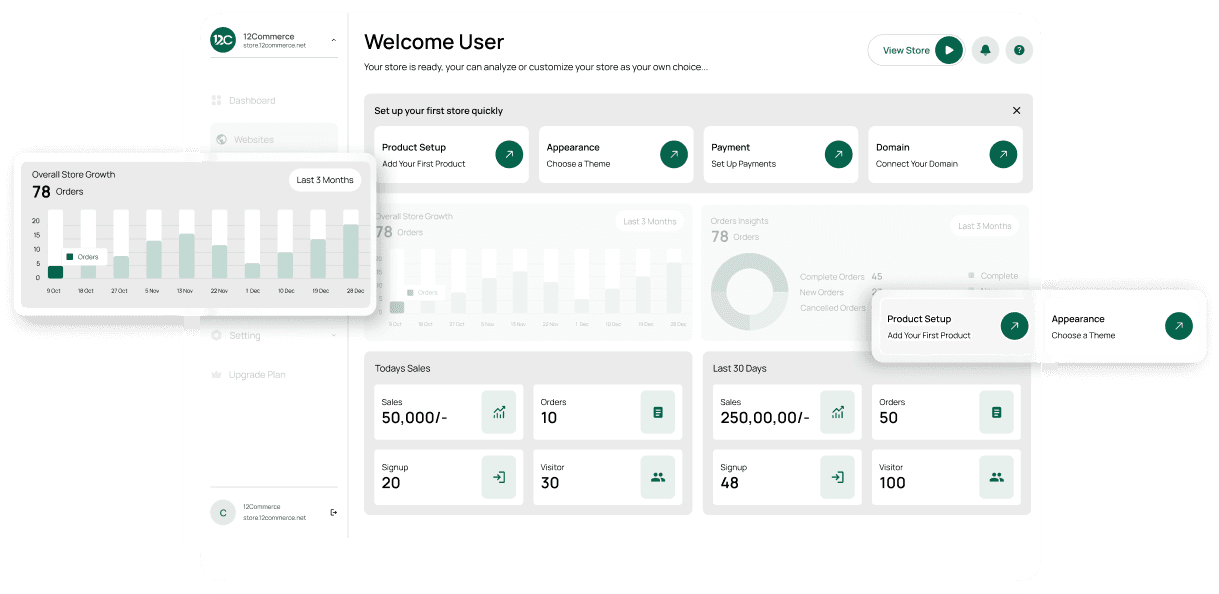
Task: Dismiss the store setup banner with the X
Action: [1016, 110]
